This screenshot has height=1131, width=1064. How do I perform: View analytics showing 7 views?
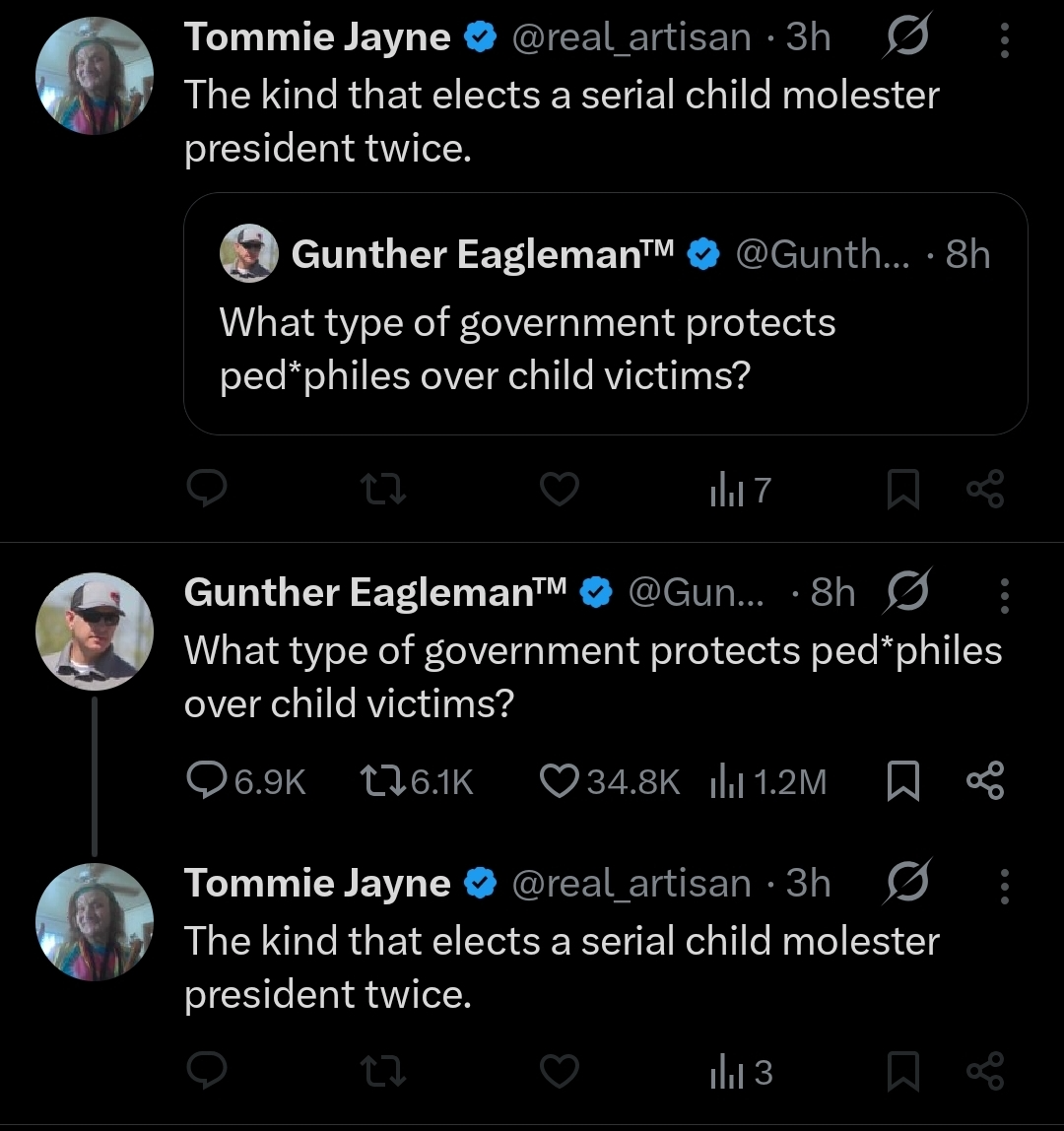point(741,490)
